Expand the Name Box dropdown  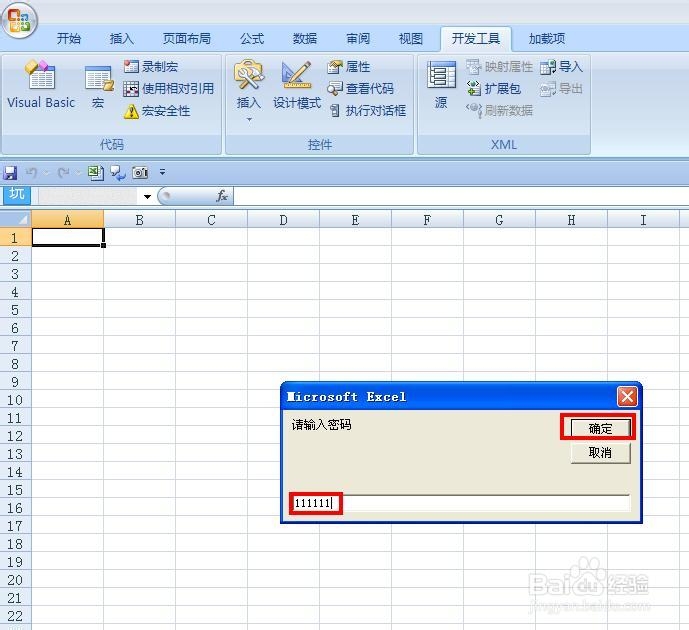(x=147, y=196)
